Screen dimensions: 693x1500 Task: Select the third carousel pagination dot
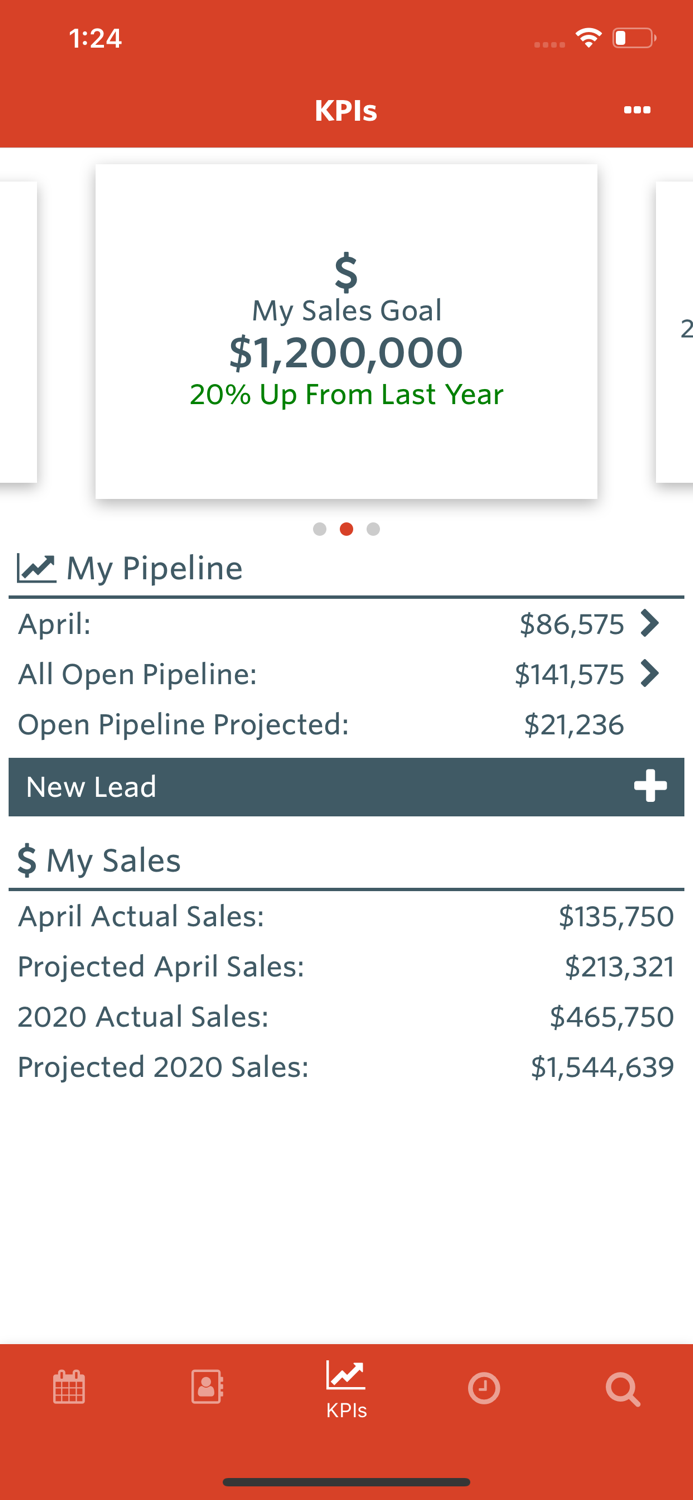373,528
